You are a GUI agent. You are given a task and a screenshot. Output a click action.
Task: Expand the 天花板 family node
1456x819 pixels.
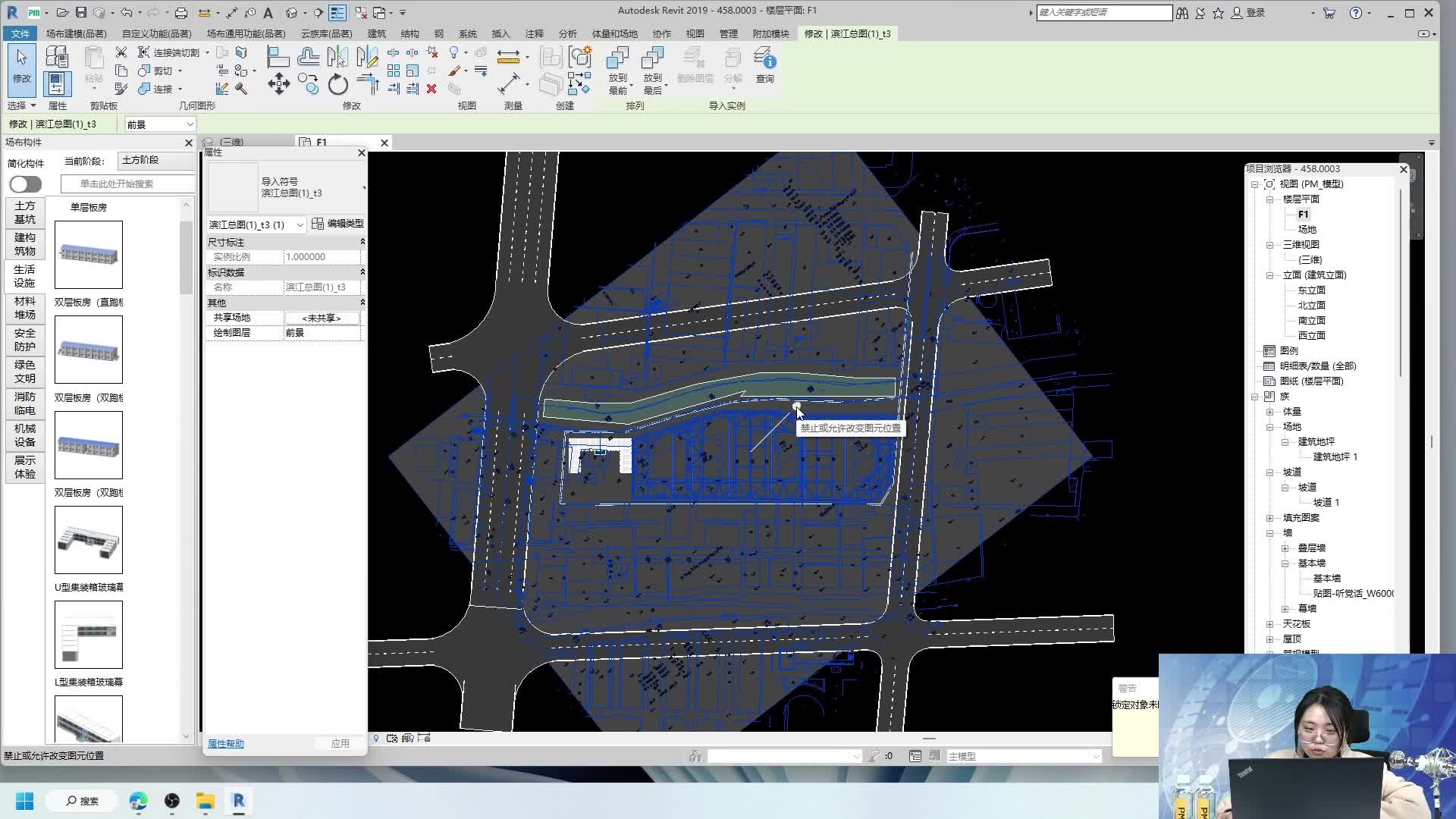[x=1269, y=624]
